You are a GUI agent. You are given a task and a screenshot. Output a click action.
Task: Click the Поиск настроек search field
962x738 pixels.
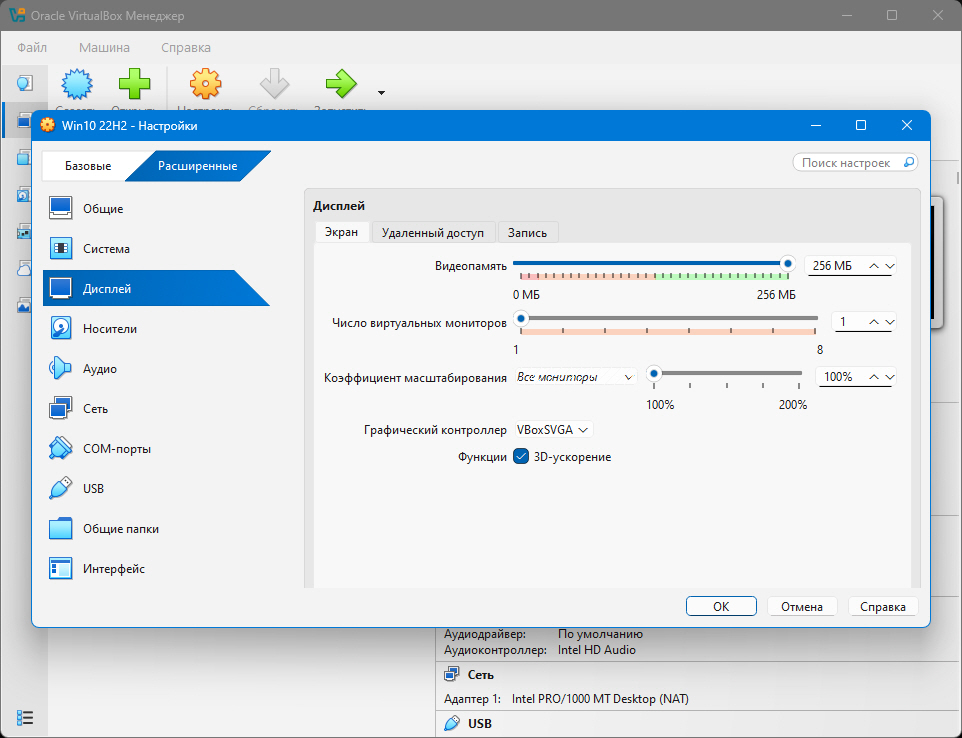pos(855,163)
